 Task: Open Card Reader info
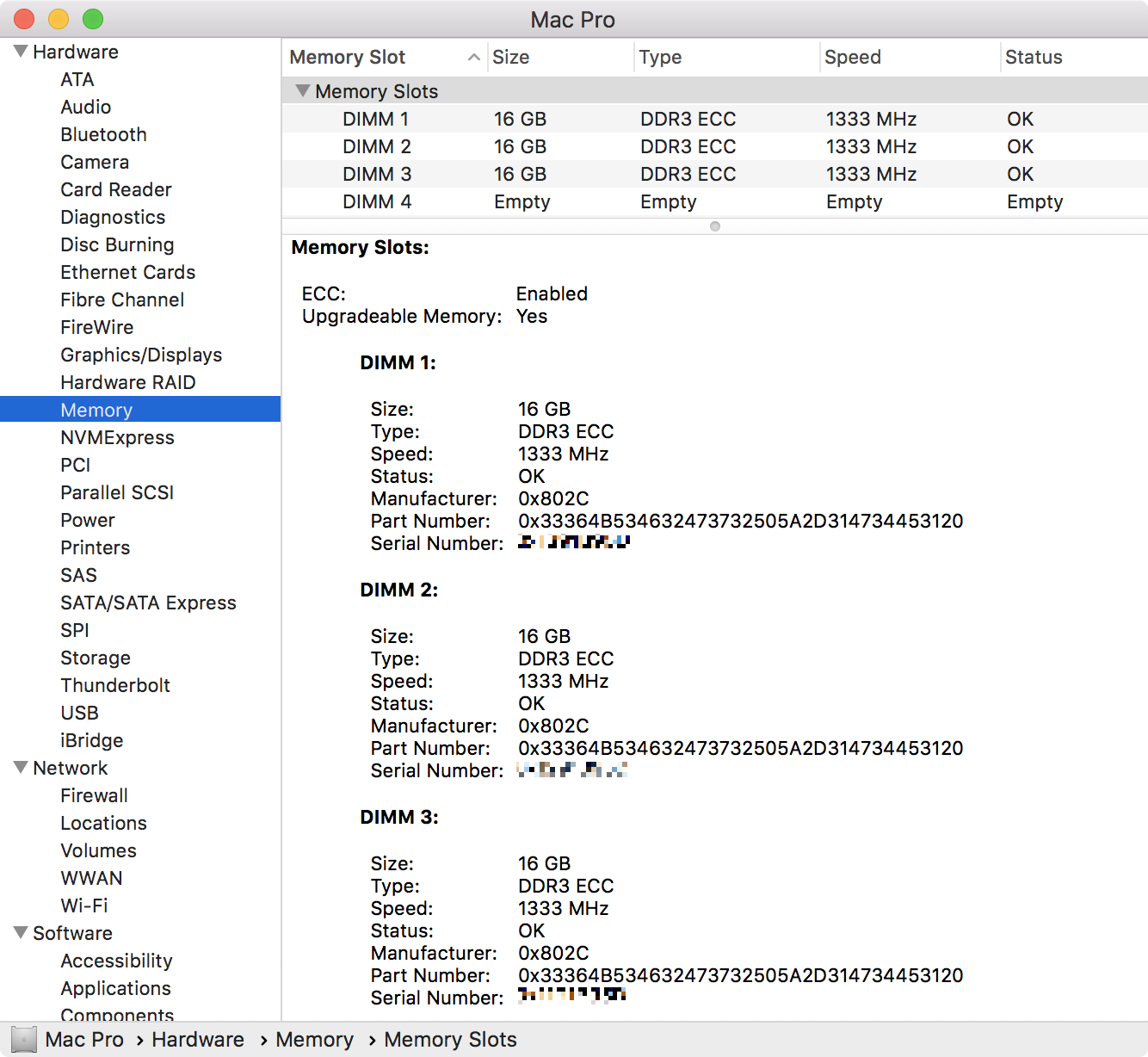pyautogui.click(x=116, y=189)
